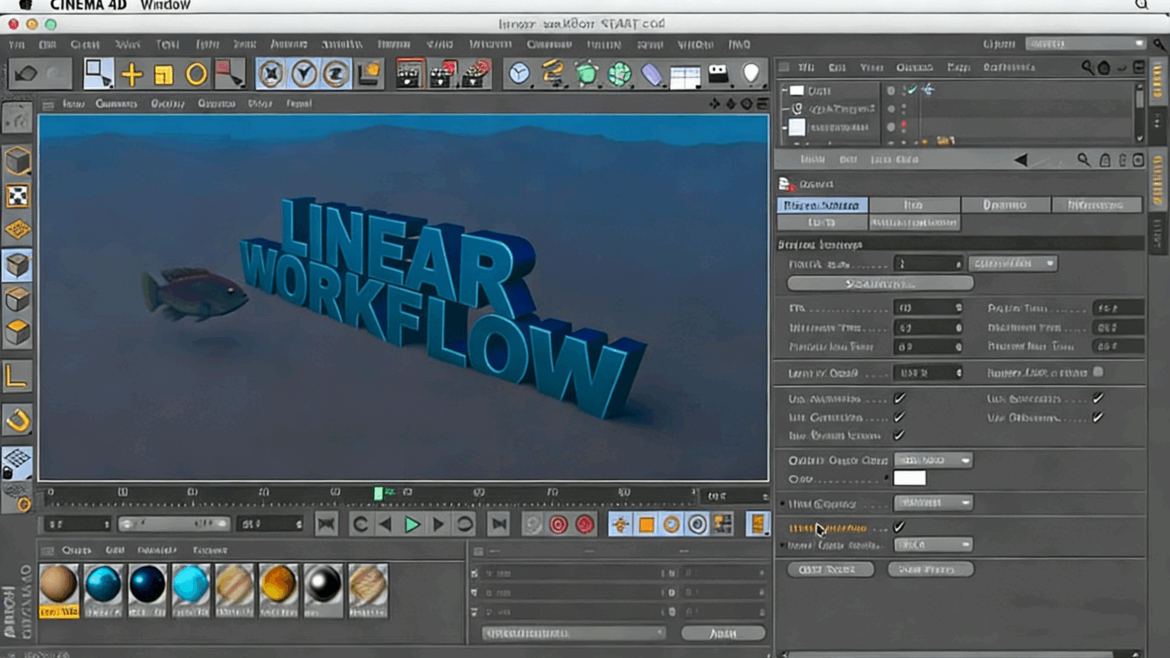Select the Move tool in the toolbar
Viewport: 1170px width, 658px height.
pos(130,75)
